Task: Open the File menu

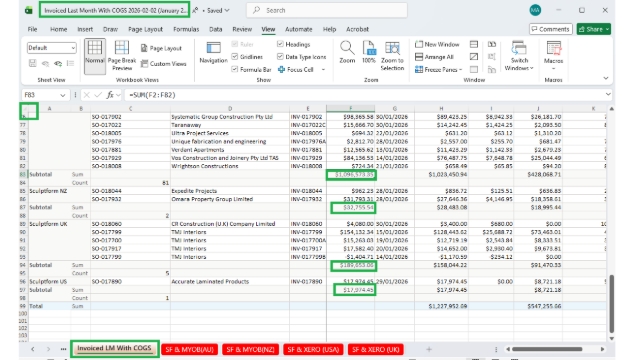Action: coord(32,29)
